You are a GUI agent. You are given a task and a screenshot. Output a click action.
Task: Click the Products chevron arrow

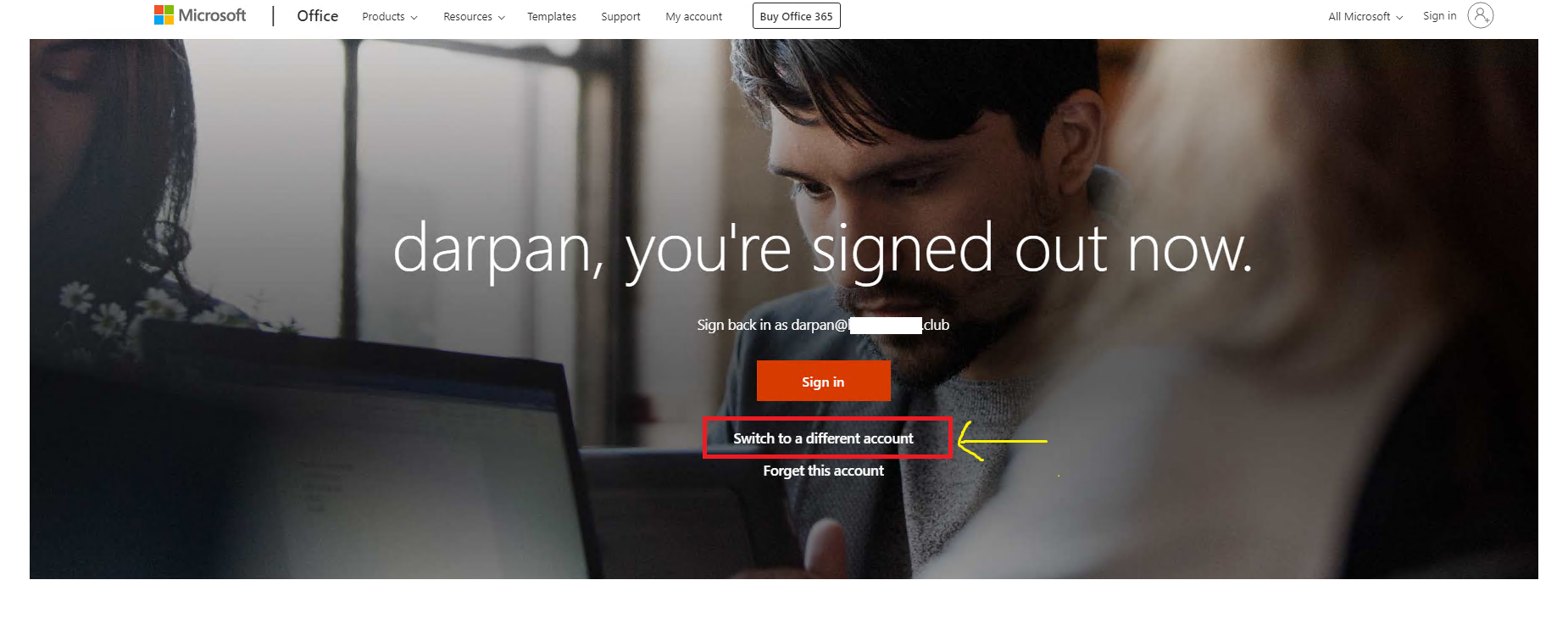[414, 17]
